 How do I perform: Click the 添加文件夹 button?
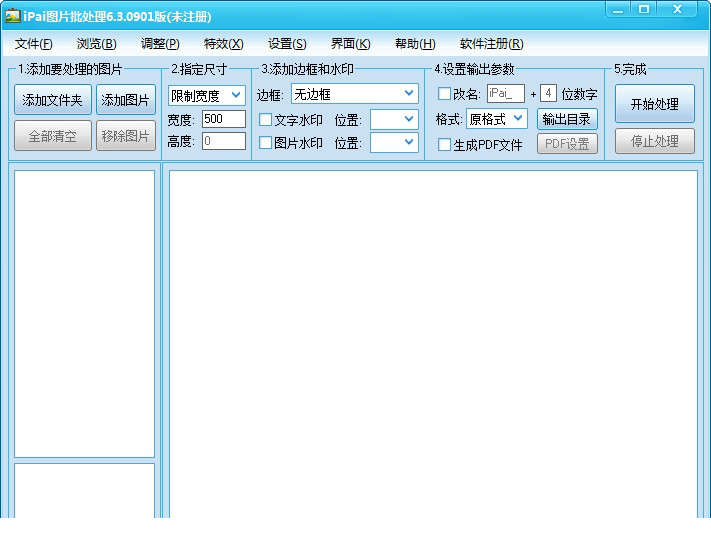[53, 99]
